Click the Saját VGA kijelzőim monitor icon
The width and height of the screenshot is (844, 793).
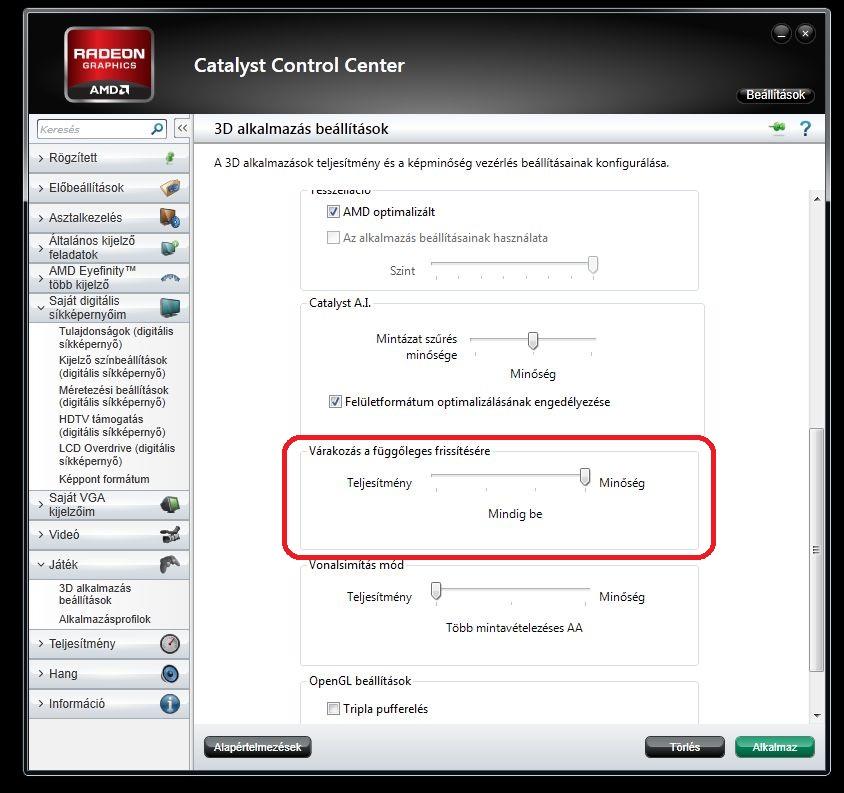coord(170,504)
